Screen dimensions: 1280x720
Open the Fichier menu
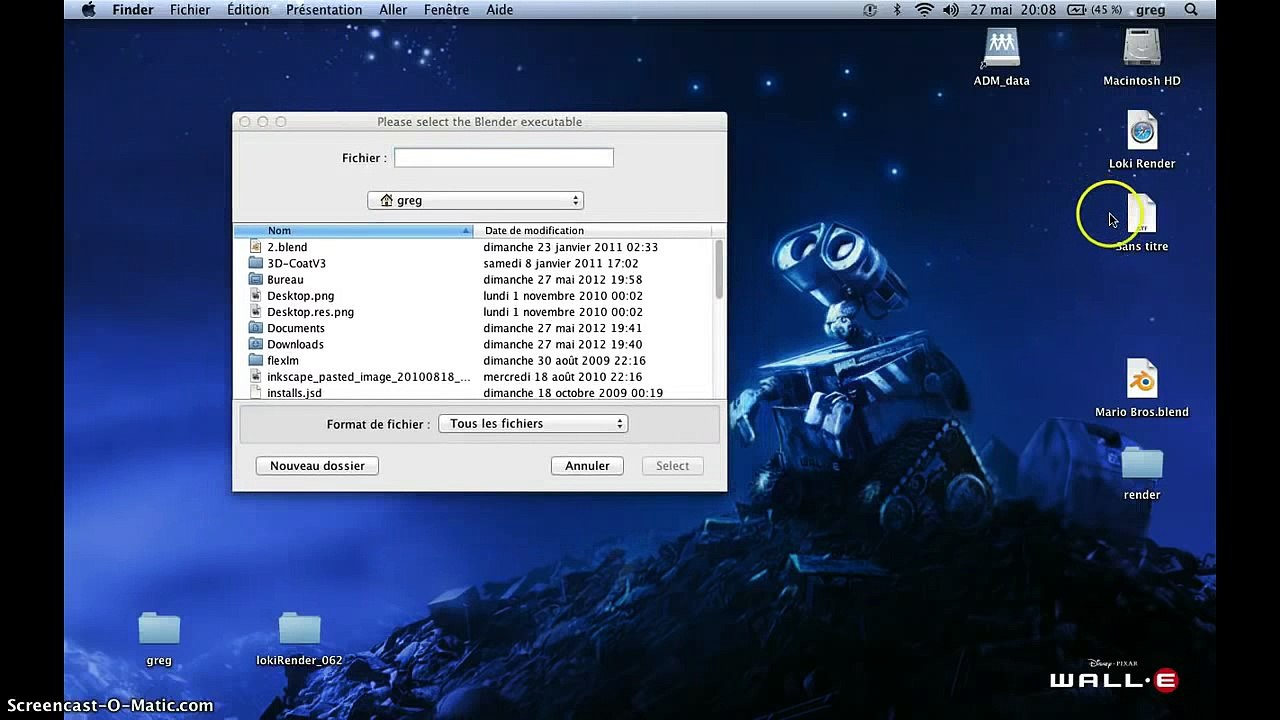click(x=190, y=10)
